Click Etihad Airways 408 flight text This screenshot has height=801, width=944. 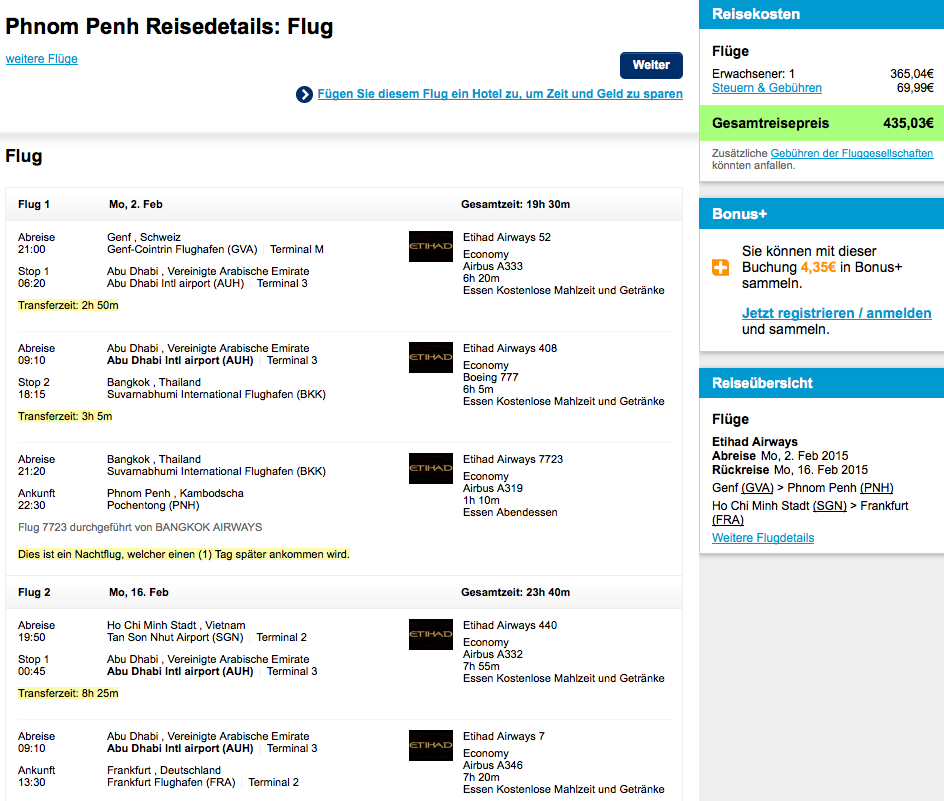[510, 348]
